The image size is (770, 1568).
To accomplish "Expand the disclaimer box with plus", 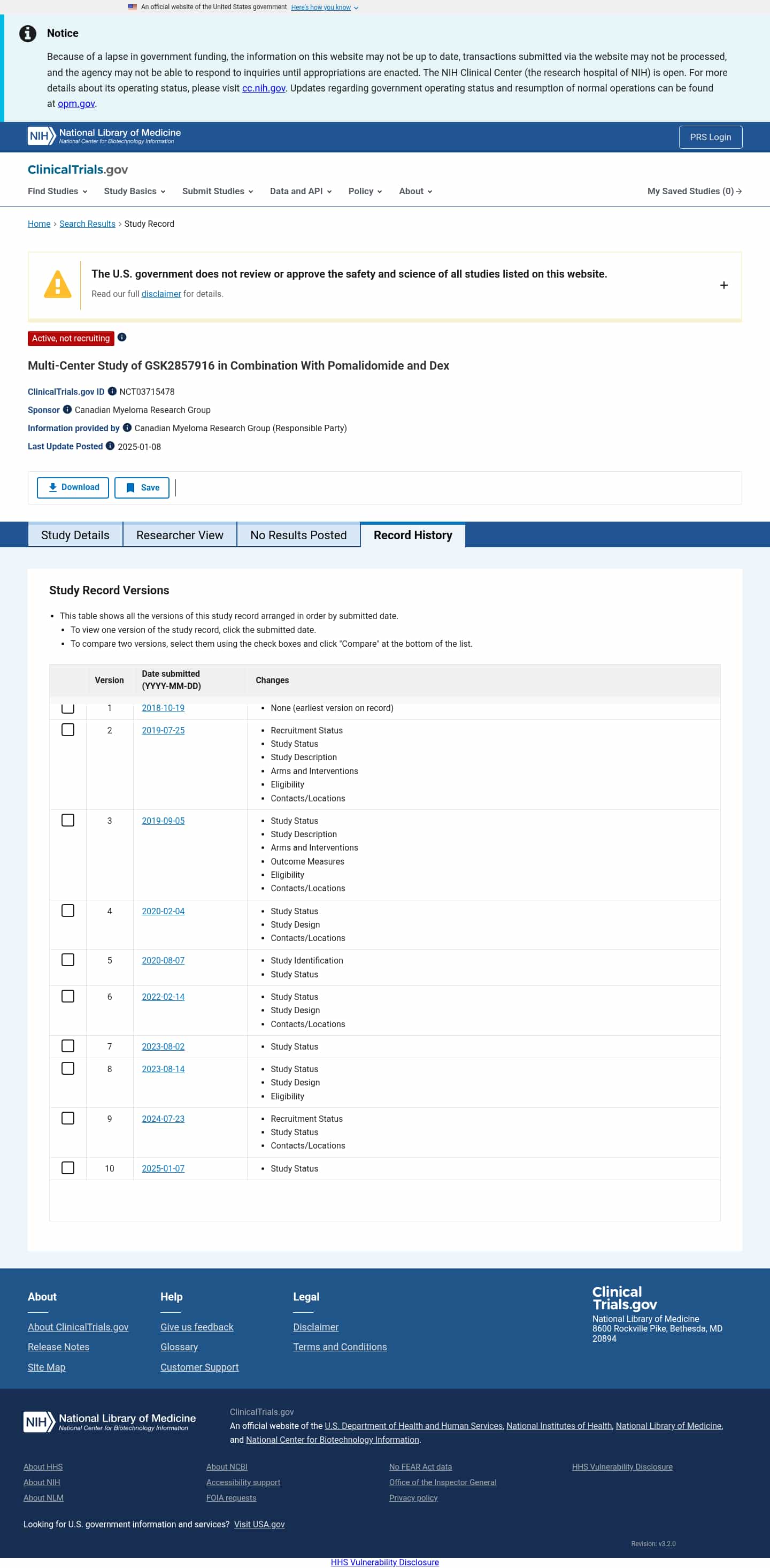I will [x=724, y=285].
